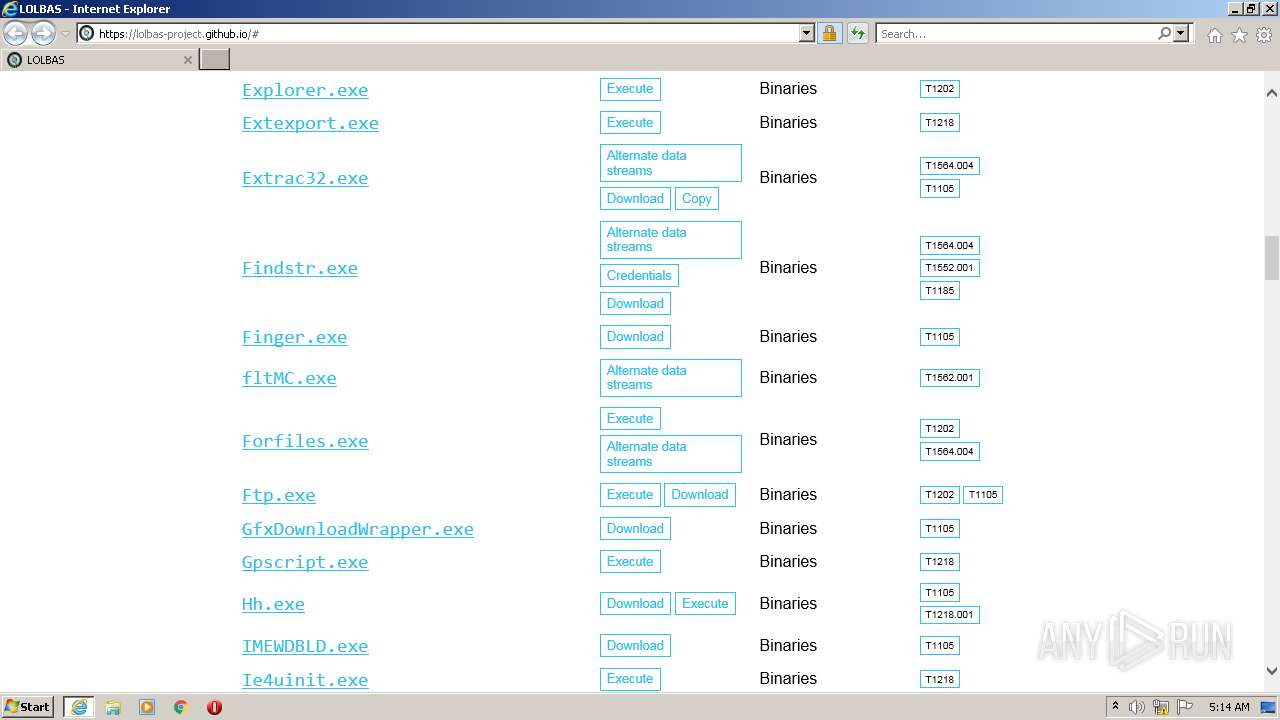
Task: Open the Findstr.exe entry
Action: point(300,268)
